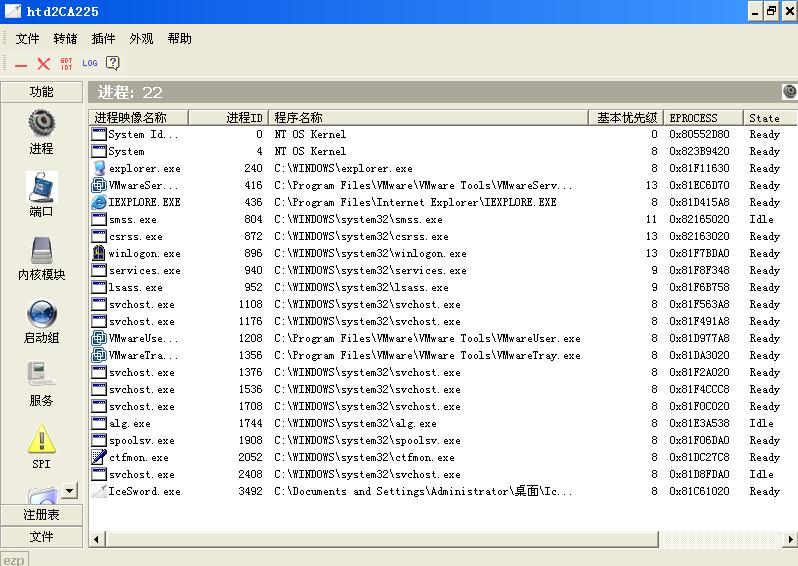Screen dimensions: 798x566
Task: Click the 功能 panel button
Action: point(42,92)
